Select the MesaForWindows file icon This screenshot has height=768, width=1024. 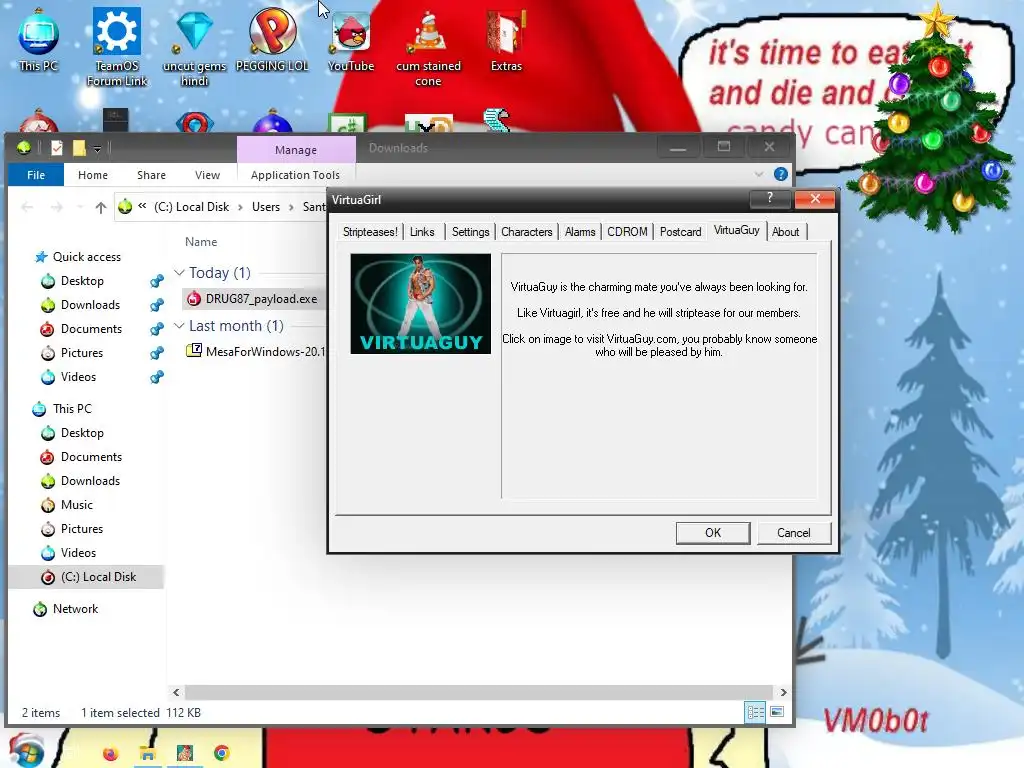coord(194,351)
